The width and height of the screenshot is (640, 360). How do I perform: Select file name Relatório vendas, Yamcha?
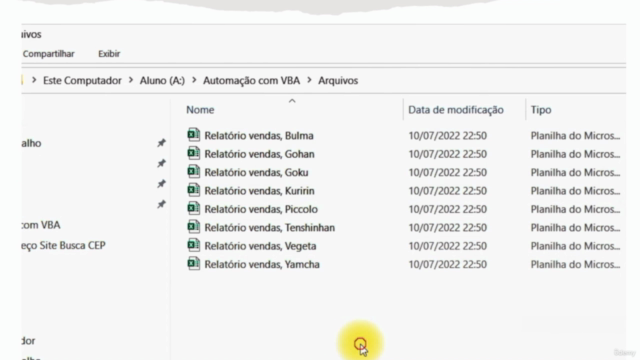pyautogui.click(x=262, y=264)
